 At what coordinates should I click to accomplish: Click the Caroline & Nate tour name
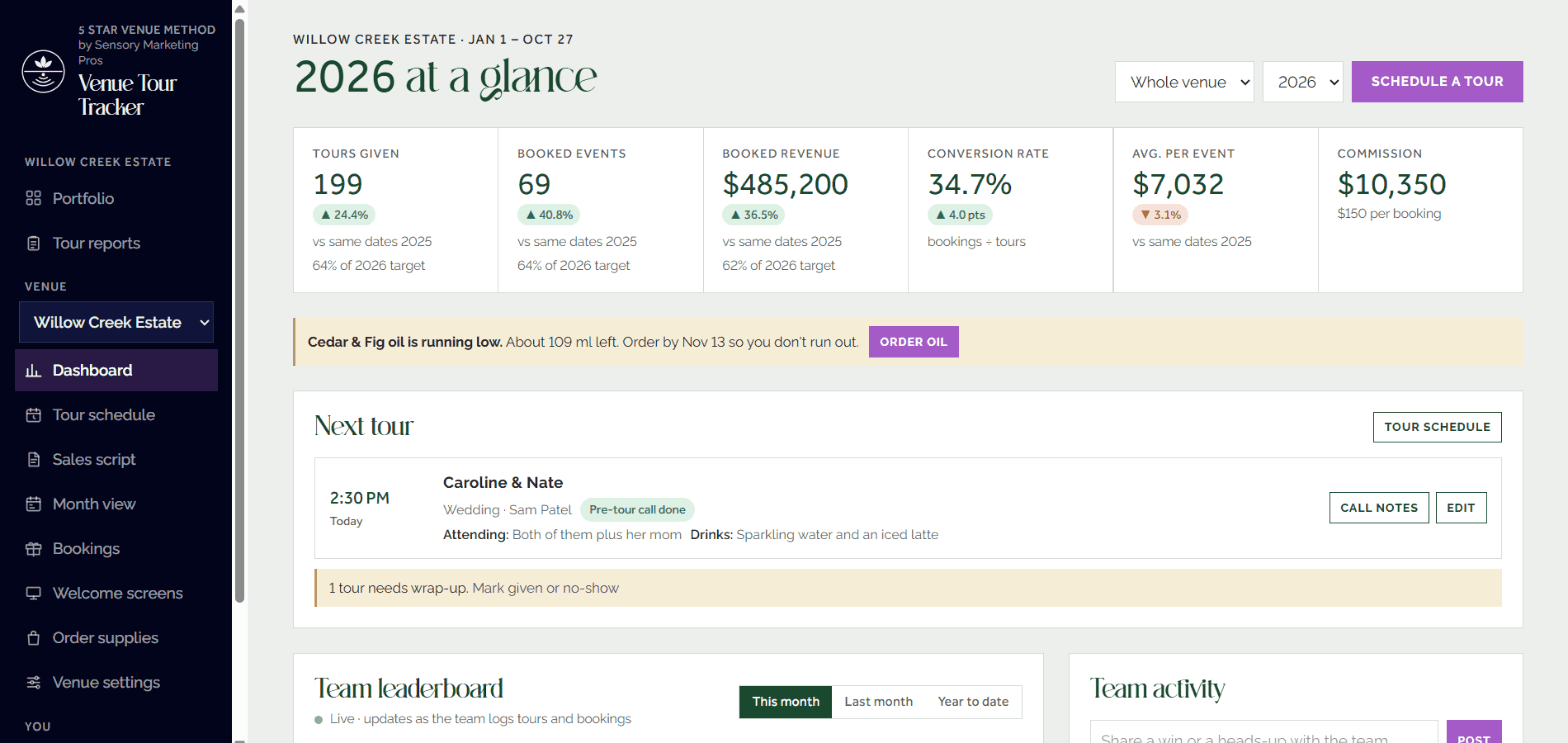(x=503, y=482)
